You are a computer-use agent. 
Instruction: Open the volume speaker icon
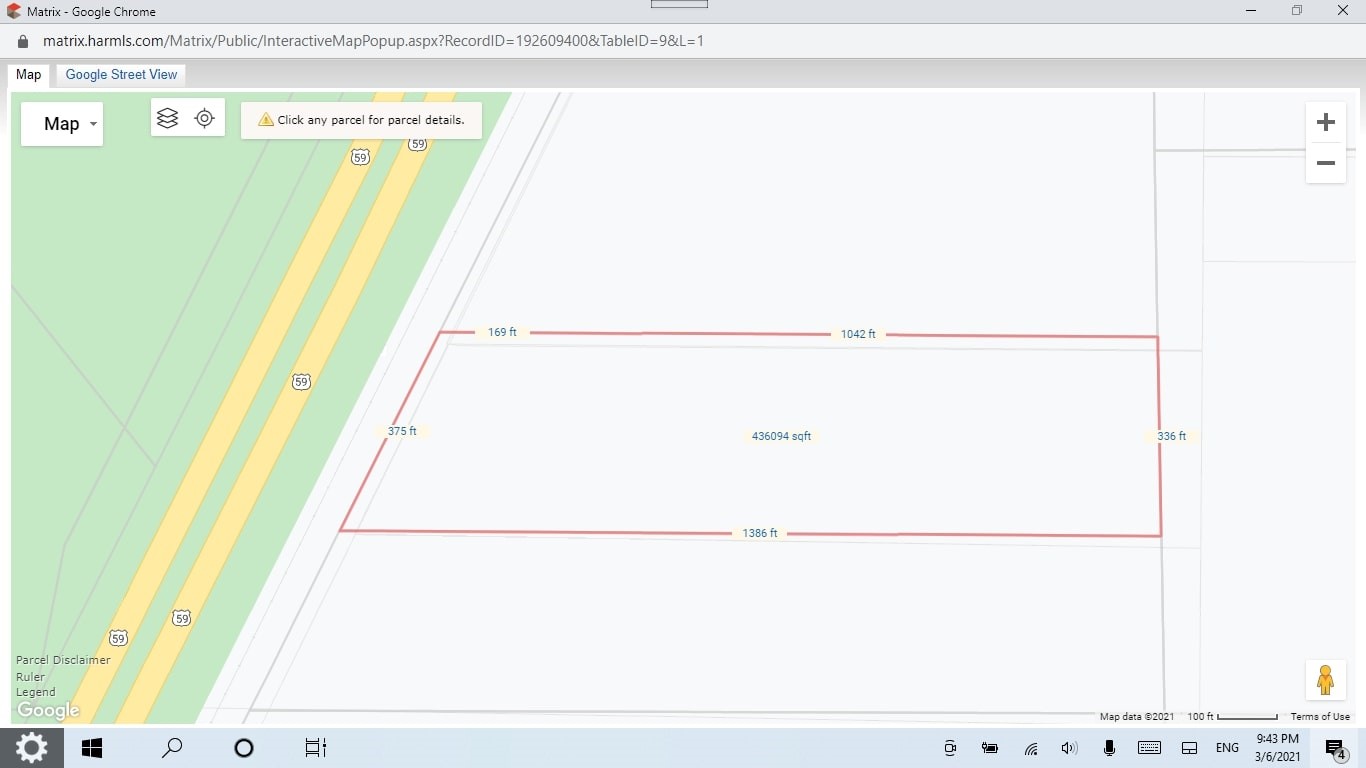[1069, 748]
